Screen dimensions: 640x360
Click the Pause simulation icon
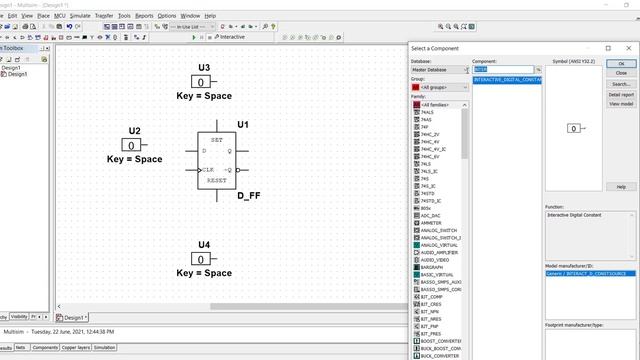pos(202,37)
